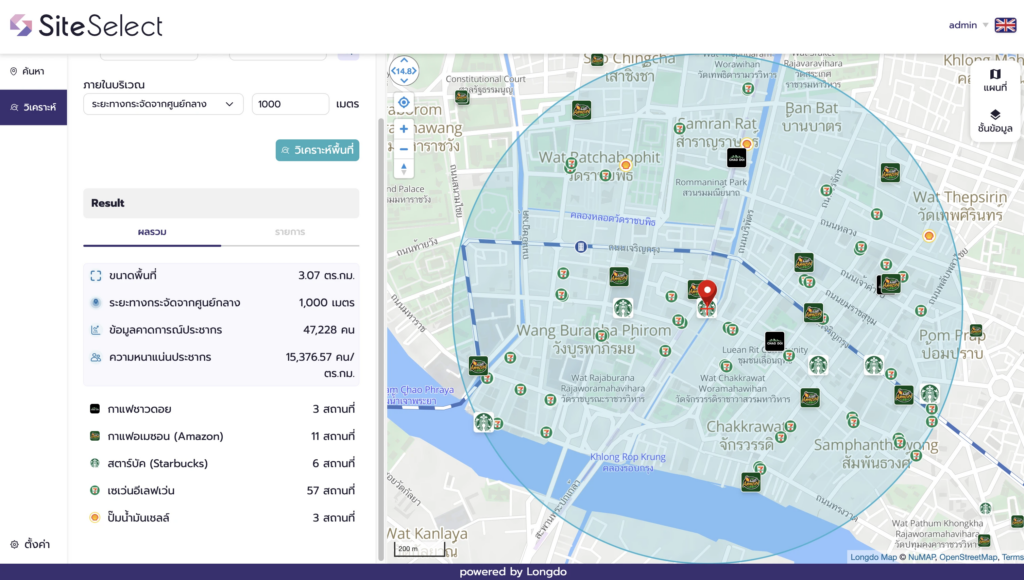Select the 11 สถานที่ count
Screen dimensions: 1024x580
332,436
